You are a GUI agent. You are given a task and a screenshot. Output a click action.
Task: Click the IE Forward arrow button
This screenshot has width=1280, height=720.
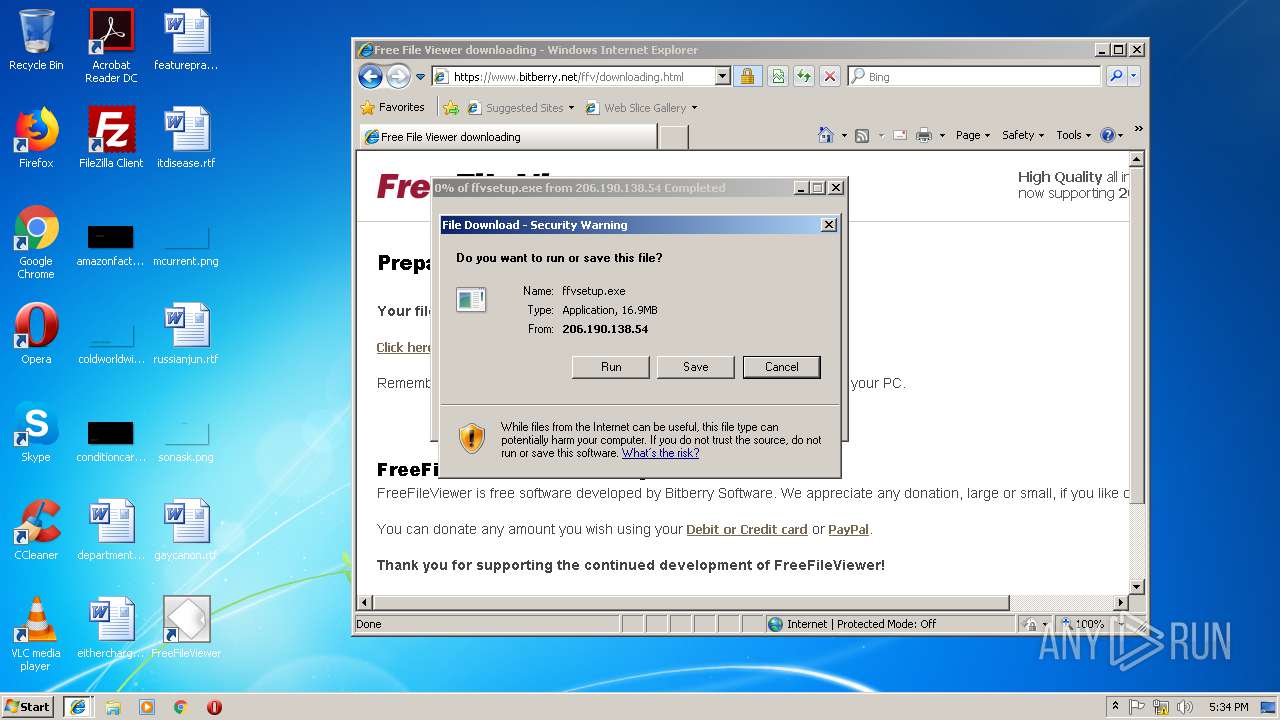pyautogui.click(x=398, y=76)
